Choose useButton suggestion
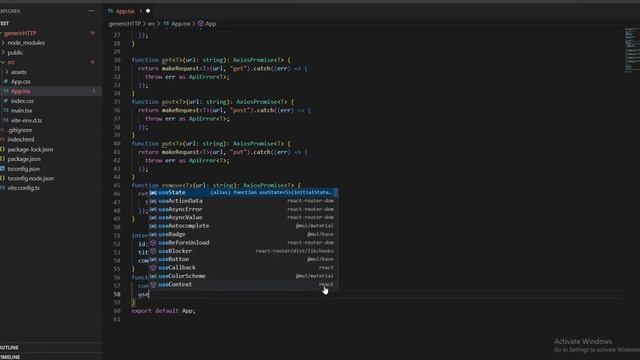The image size is (640, 360). pyautogui.click(x=243, y=259)
